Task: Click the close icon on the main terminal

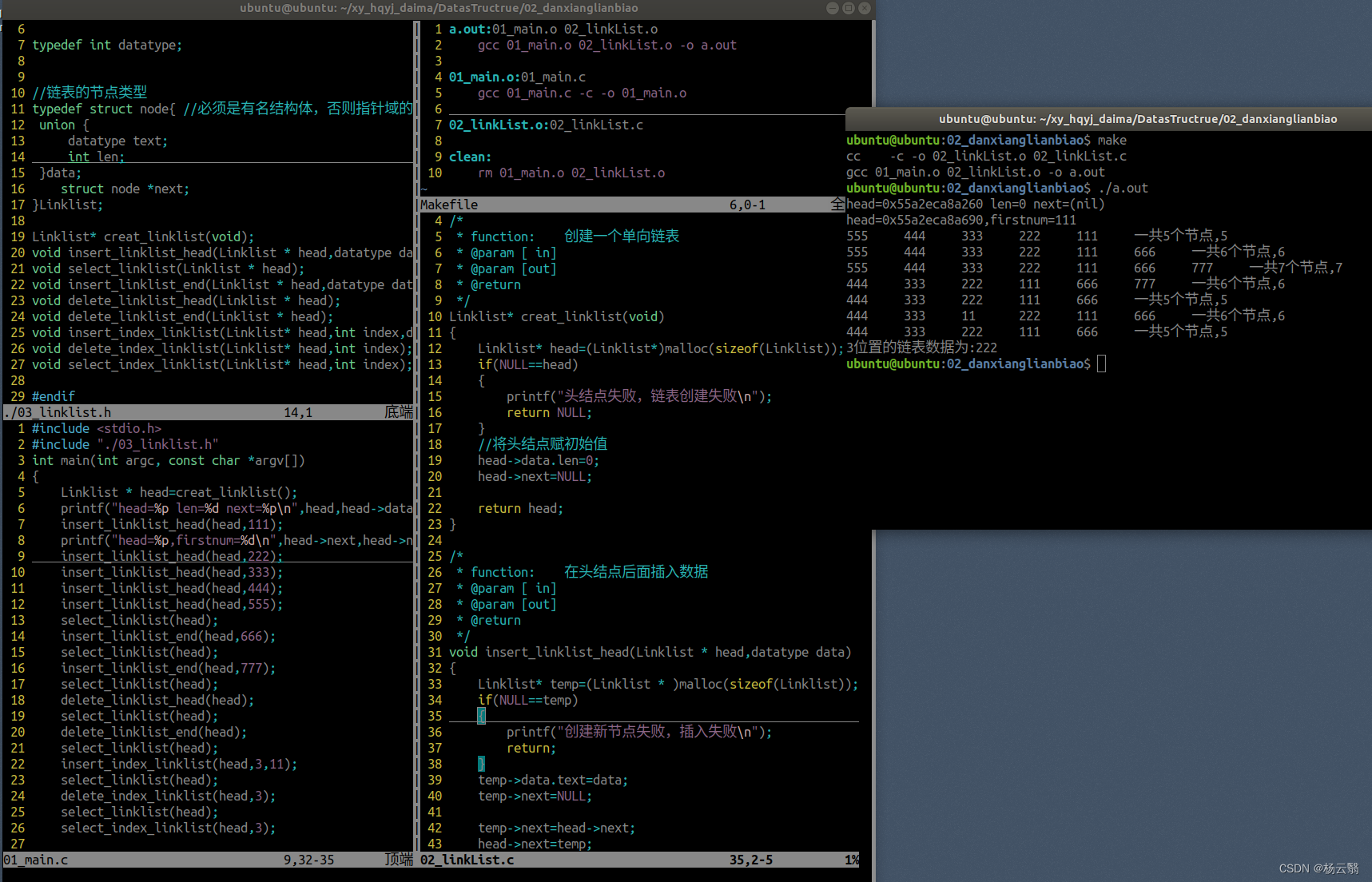Action: pos(864,8)
